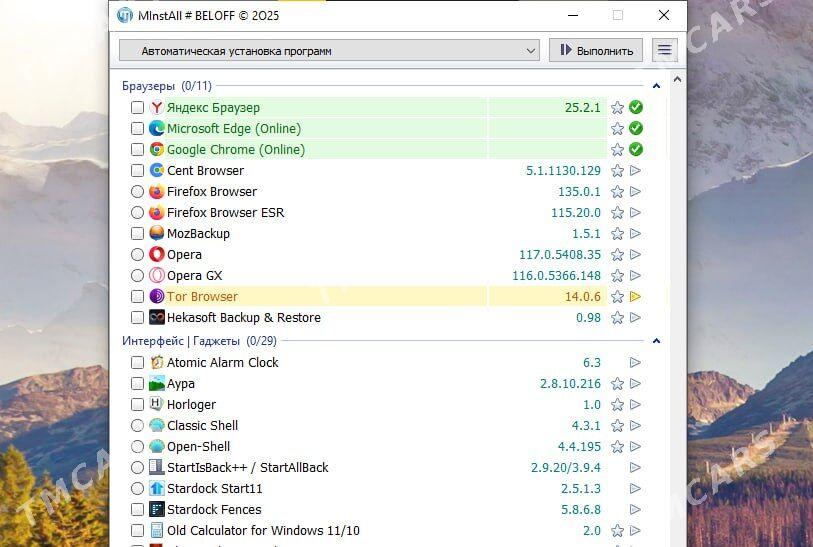The image size is (813, 547).
Task: Choose the Open-Shell radio button
Action: 137,446
